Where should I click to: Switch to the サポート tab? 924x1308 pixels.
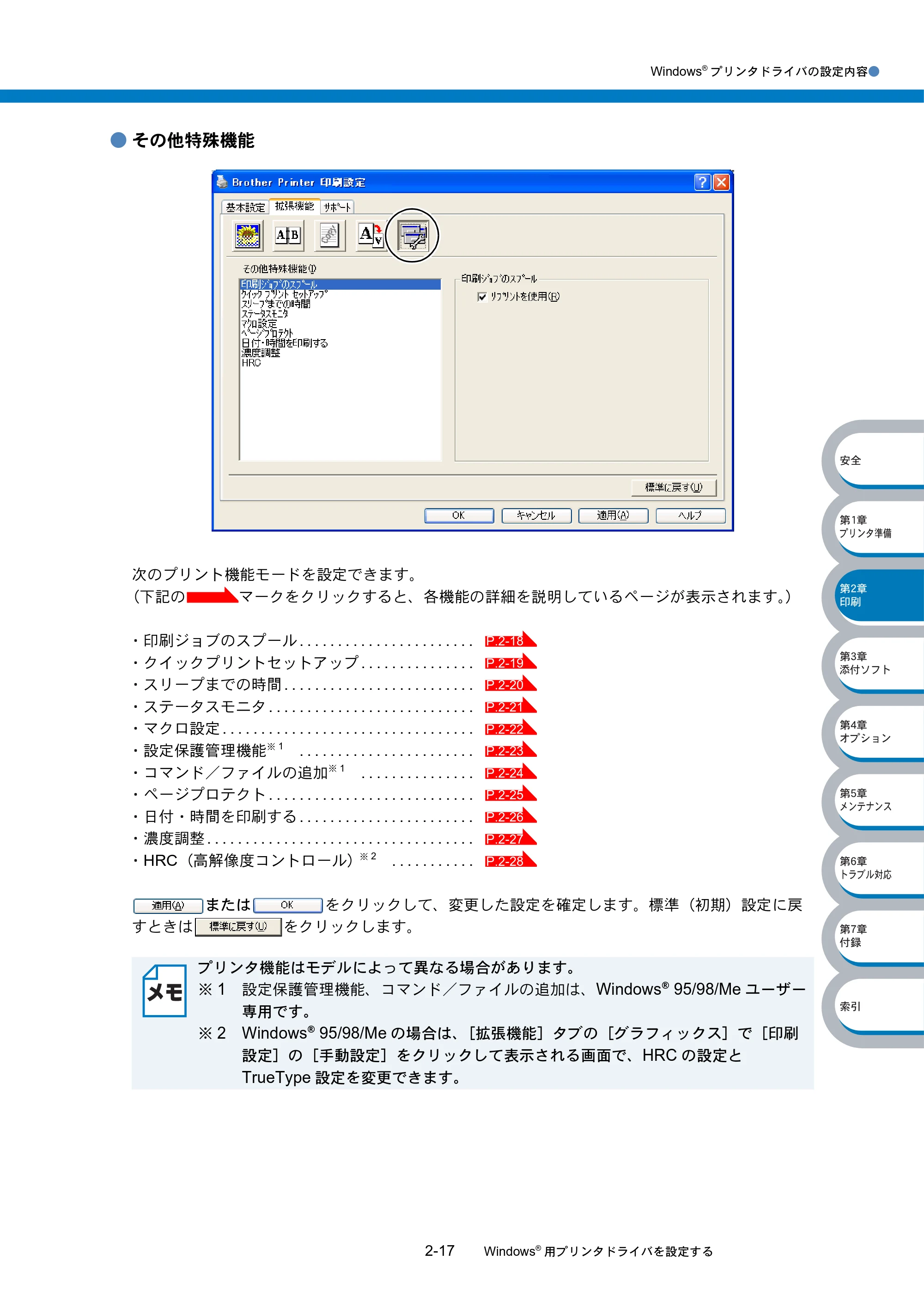click(x=337, y=207)
